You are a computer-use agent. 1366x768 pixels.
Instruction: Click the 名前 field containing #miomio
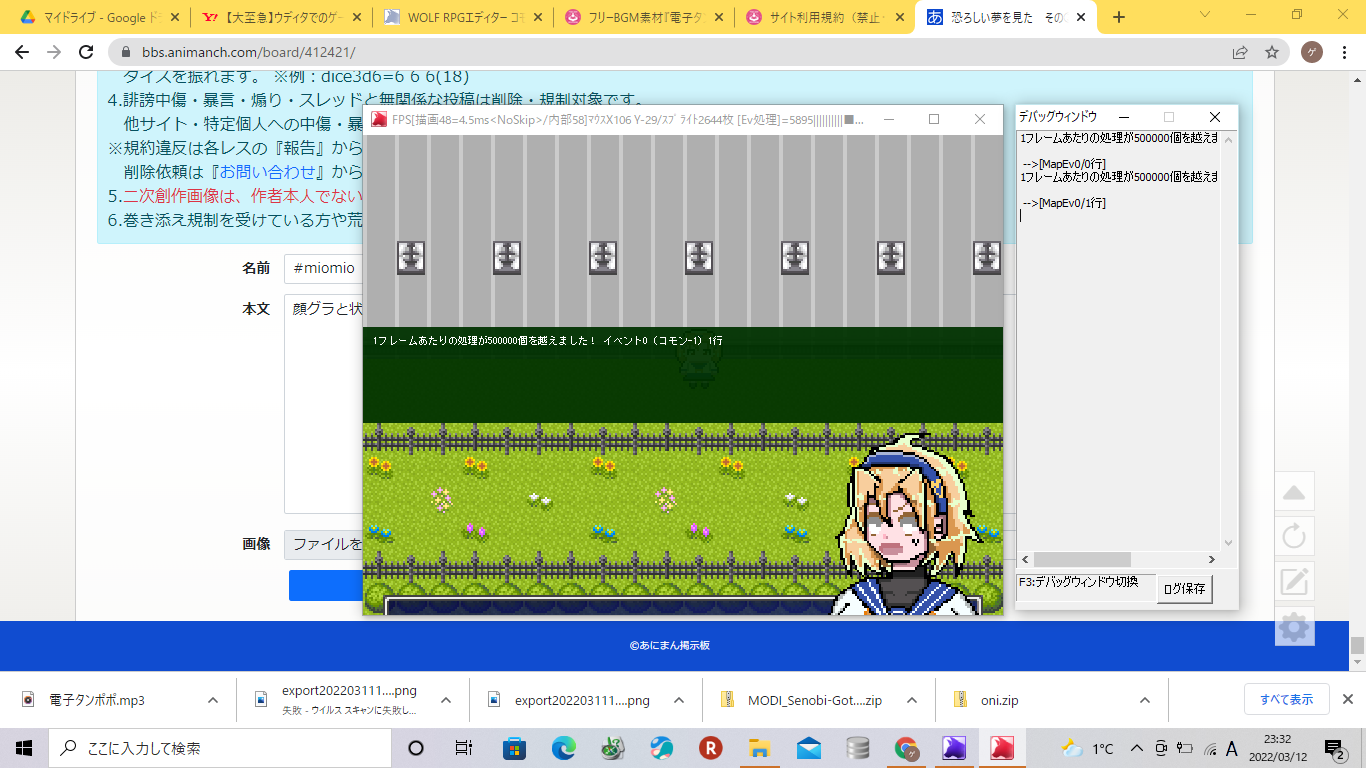pos(324,268)
